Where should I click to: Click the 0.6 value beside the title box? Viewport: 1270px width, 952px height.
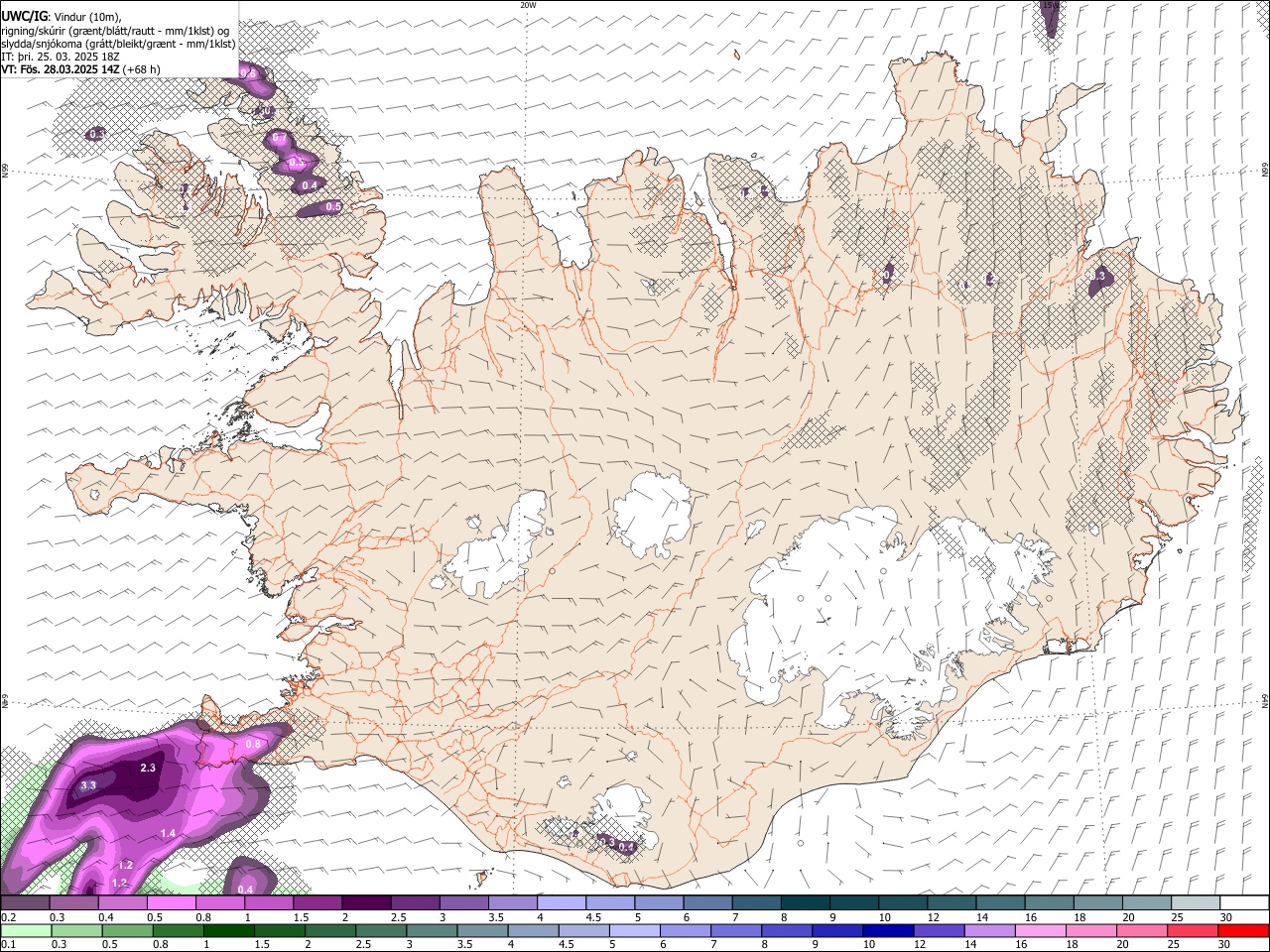point(248,73)
